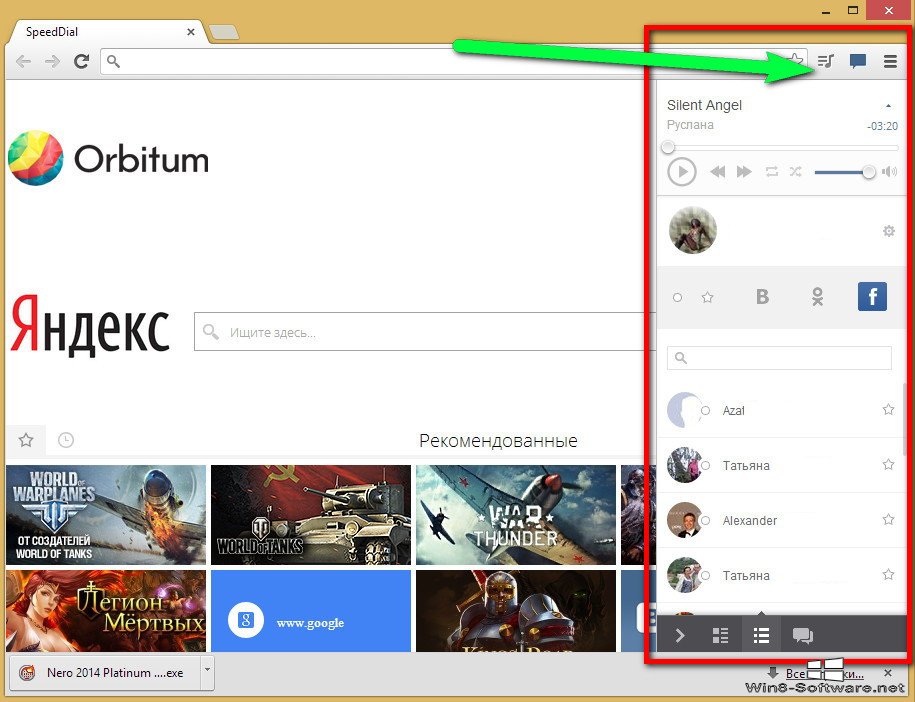
Task: Open World of Tanks tile
Action: (311, 515)
